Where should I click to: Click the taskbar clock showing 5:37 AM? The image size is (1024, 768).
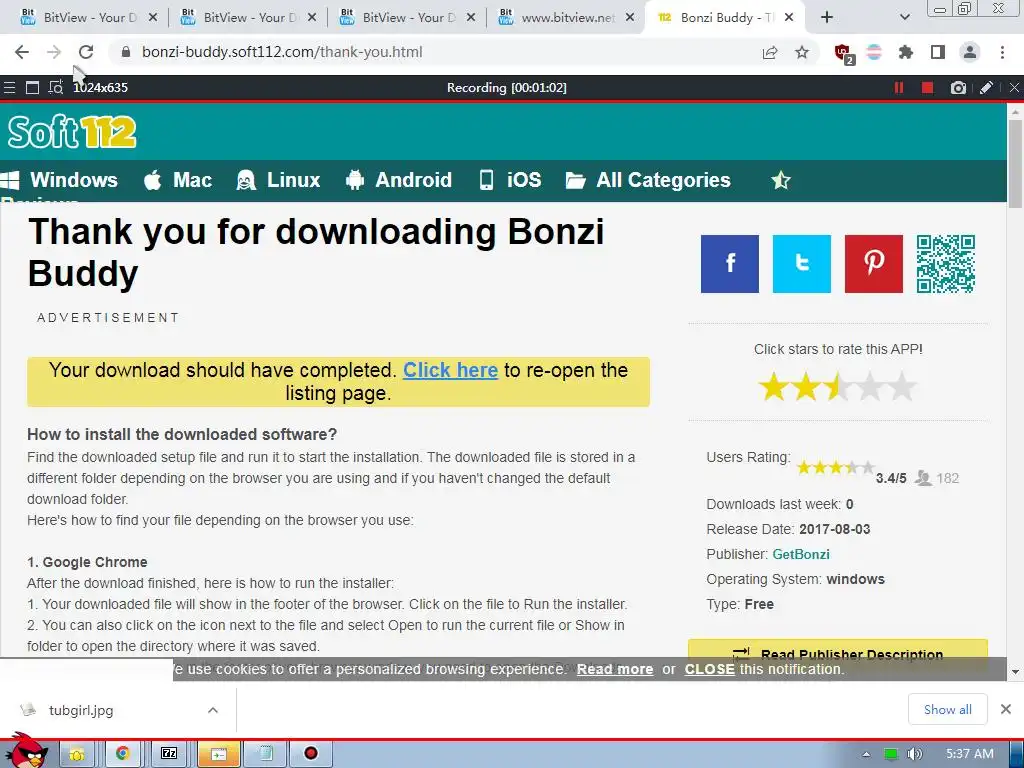click(x=970, y=754)
